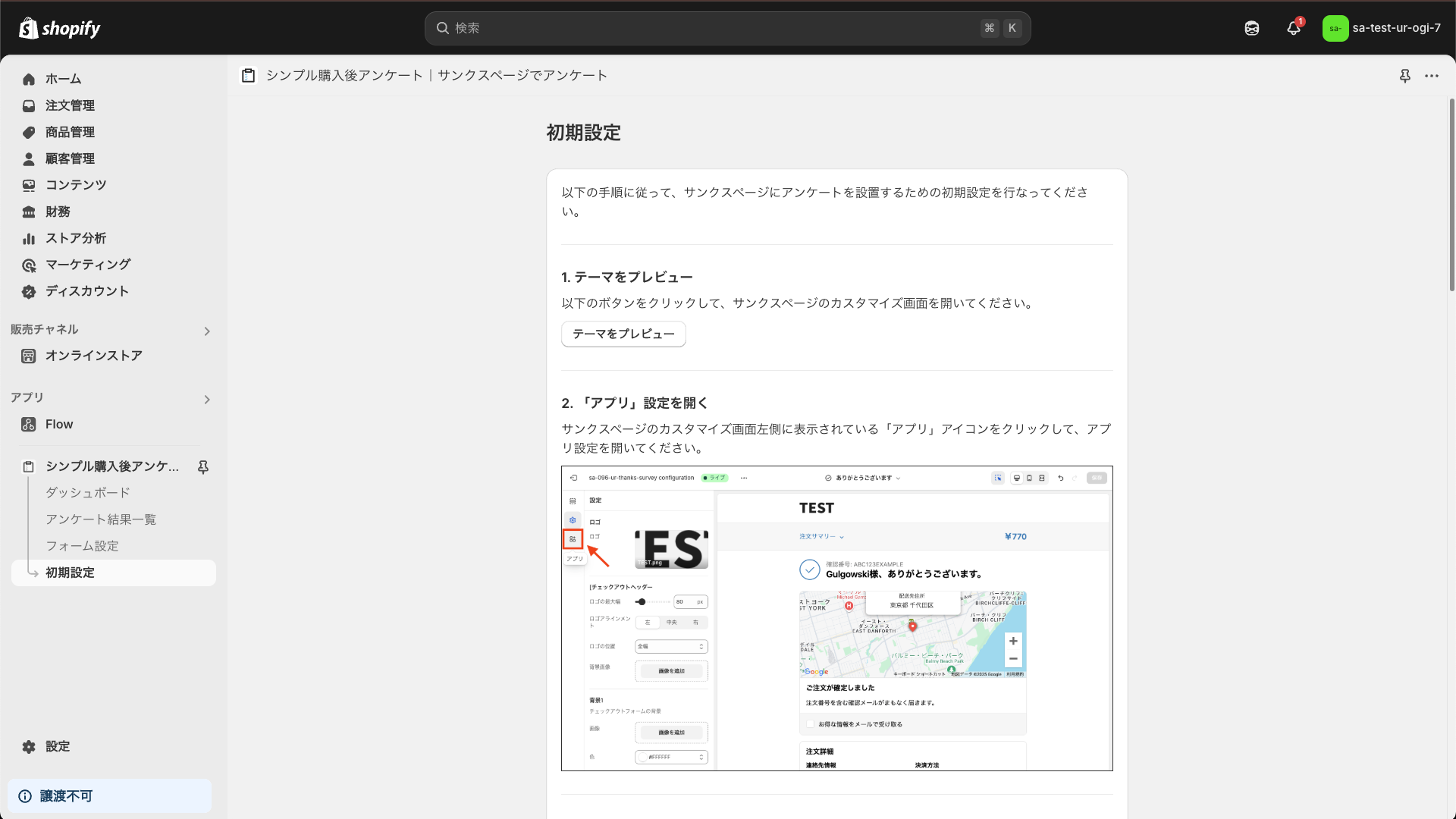This screenshot has width=1456, height=819.
Task: Select アンケート結果一覧 in the app submenu
Action: [101, 519]
